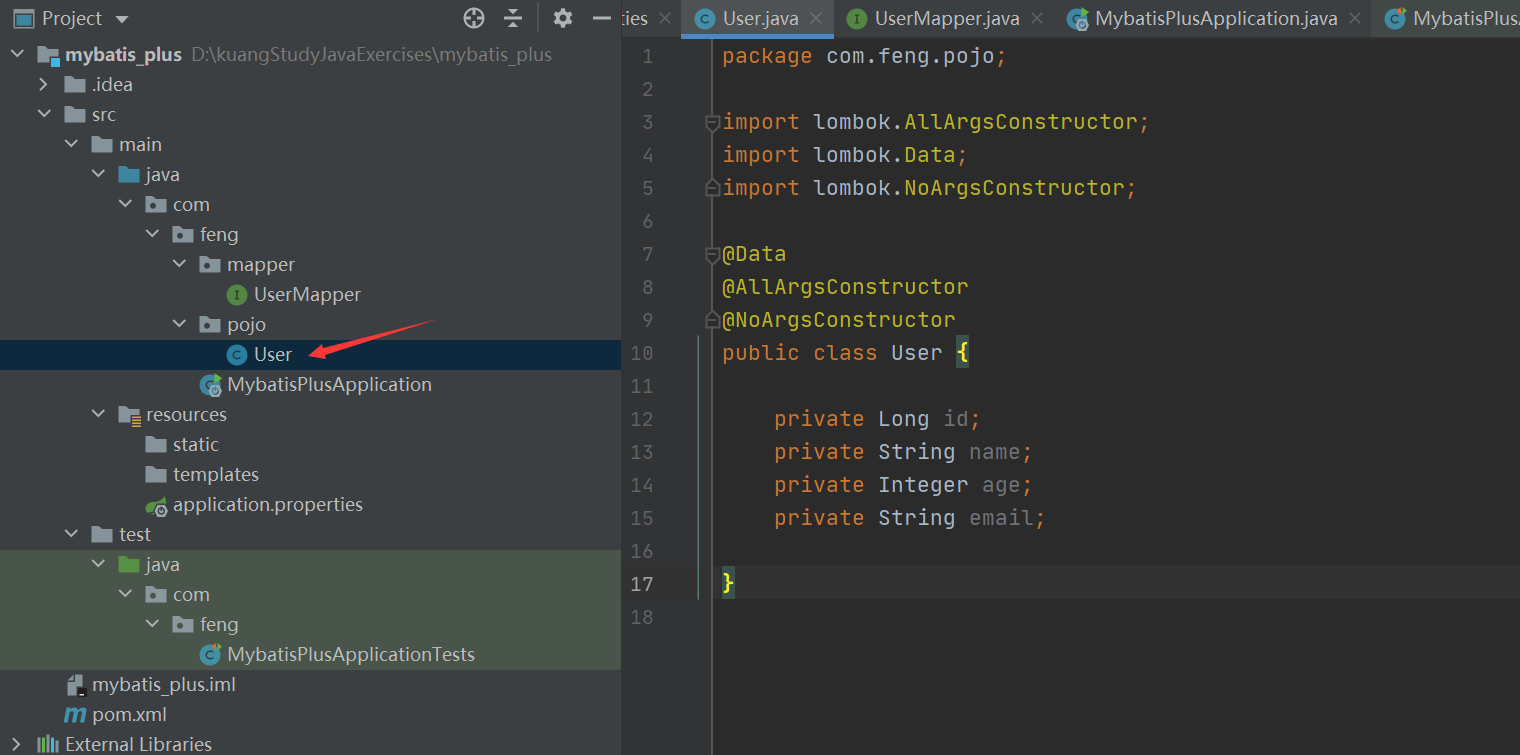This screenshot has width=1520, height=755.
Task: Click the Project panel title label
Action: pyautogui.click(x=72, y=18)
